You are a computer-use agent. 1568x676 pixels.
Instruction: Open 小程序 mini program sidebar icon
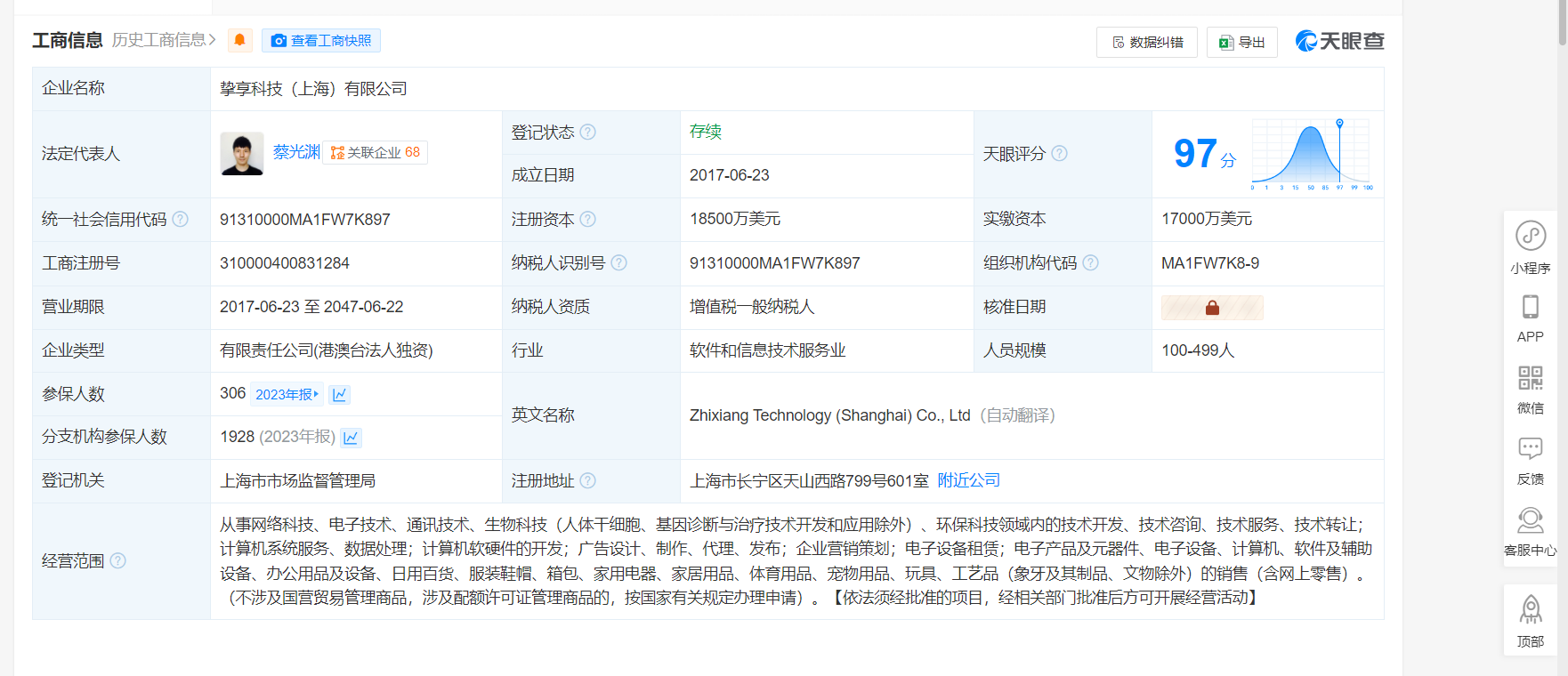pos(1531,247)
